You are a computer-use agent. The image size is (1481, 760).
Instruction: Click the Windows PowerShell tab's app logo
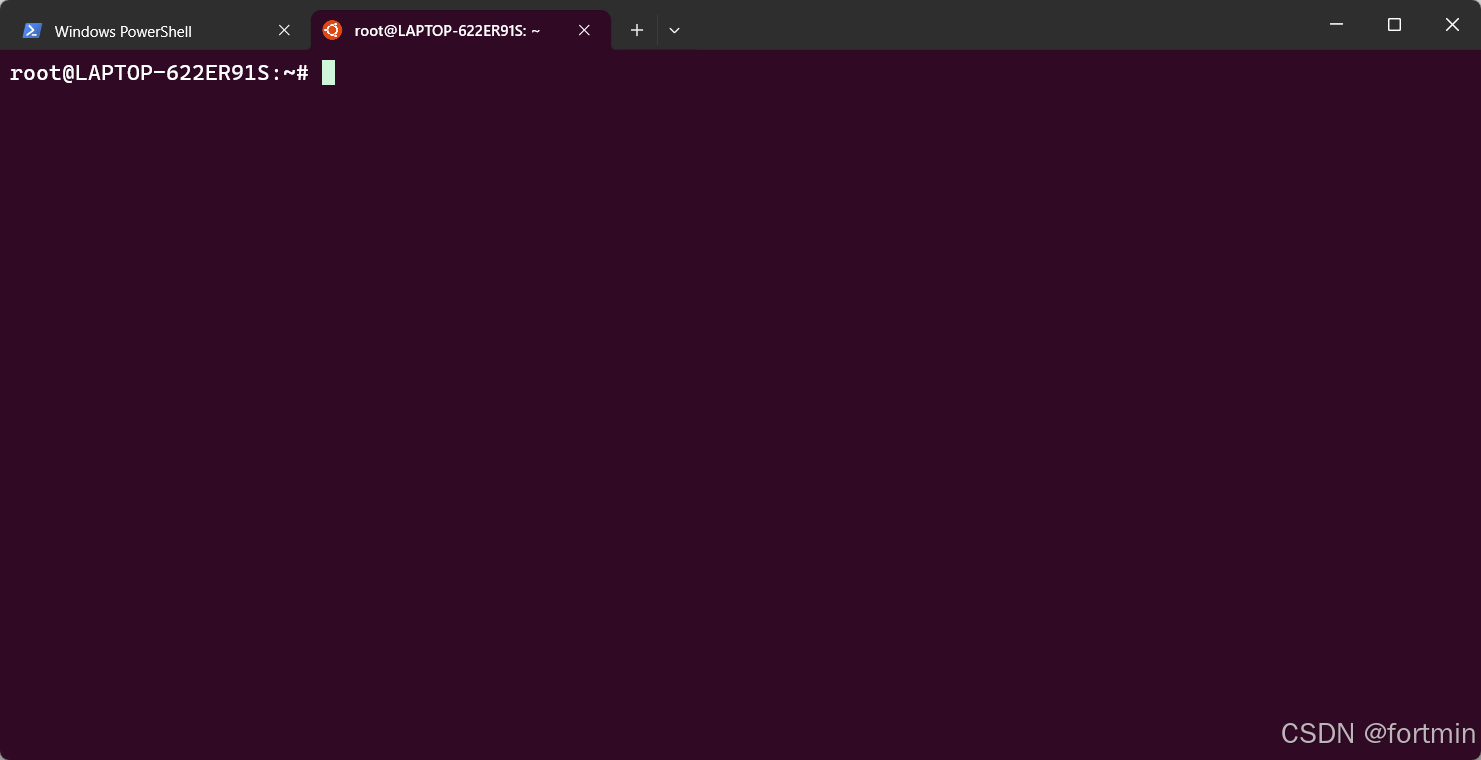tap(33, 30)
